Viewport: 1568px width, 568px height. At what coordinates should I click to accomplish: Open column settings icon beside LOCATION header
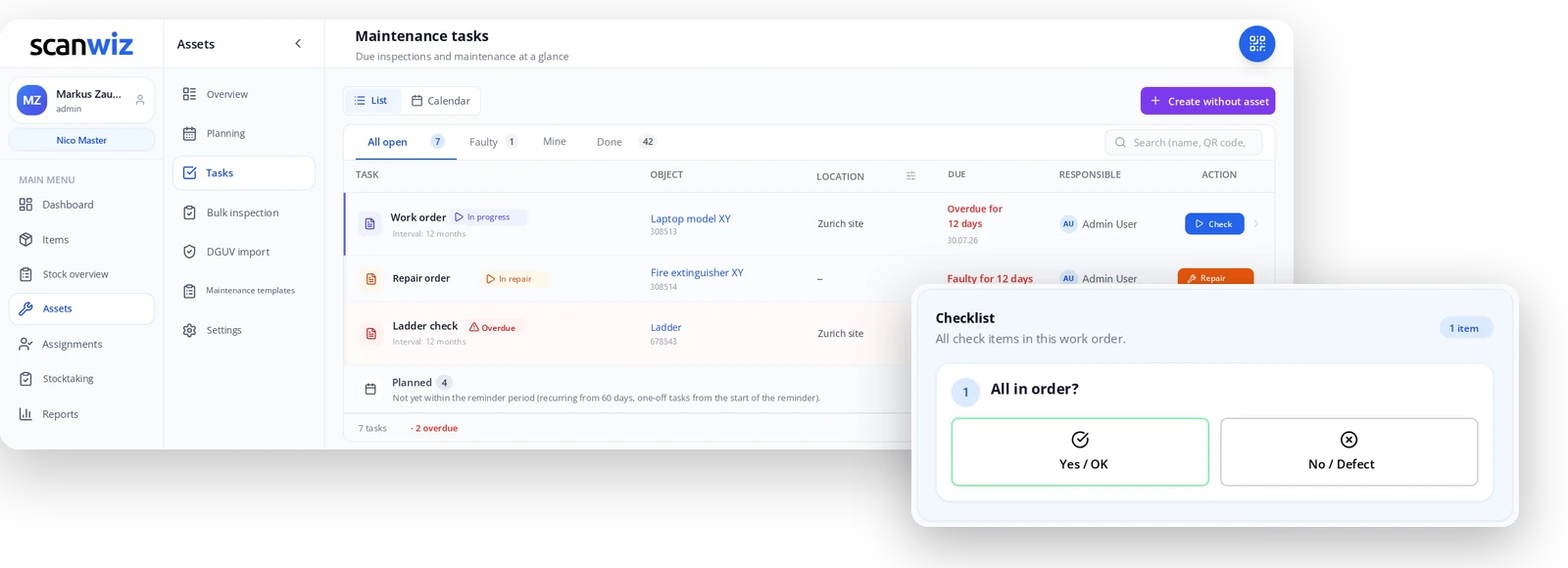[910, 176]
